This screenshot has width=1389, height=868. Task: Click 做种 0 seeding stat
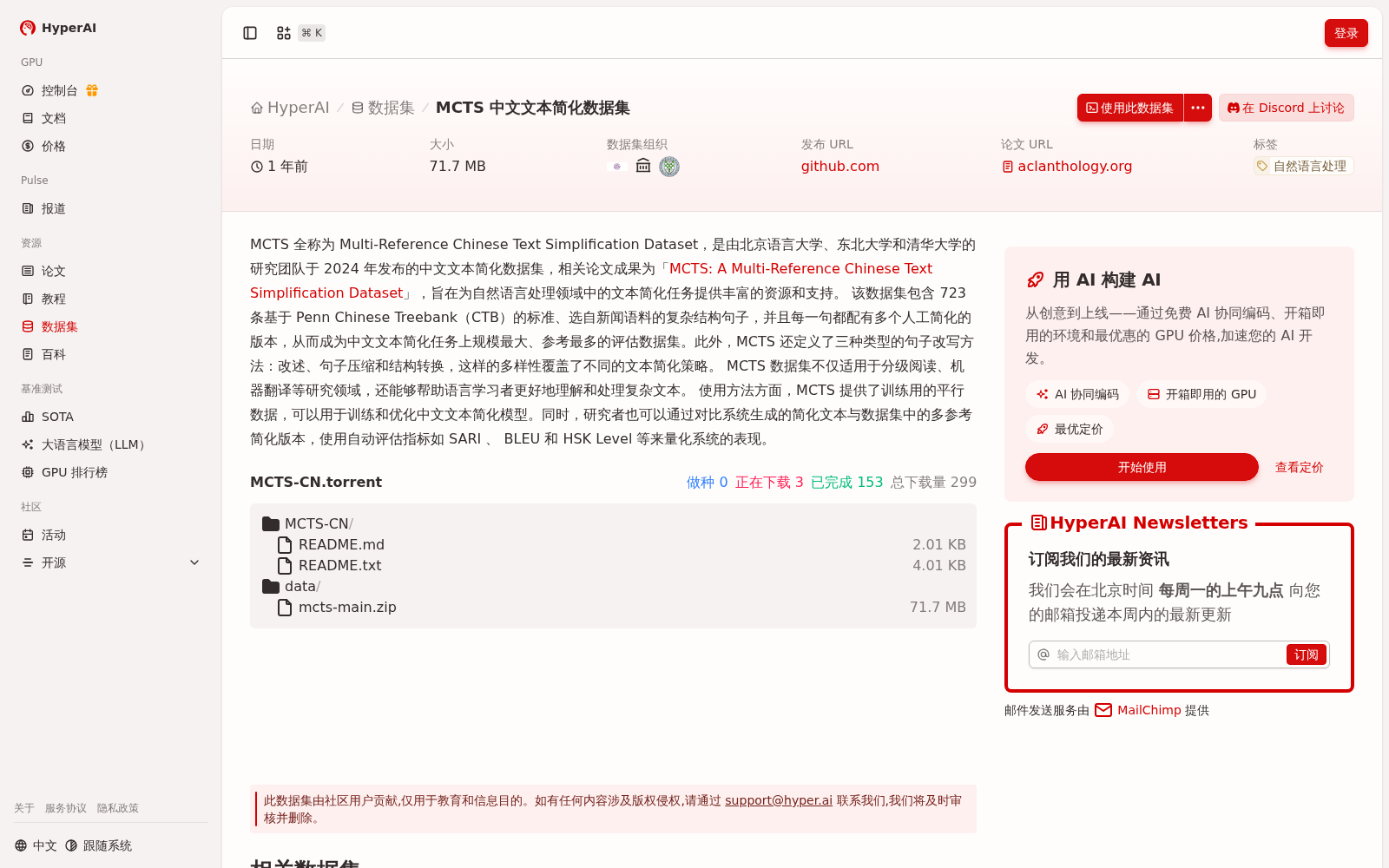(707, 482)
